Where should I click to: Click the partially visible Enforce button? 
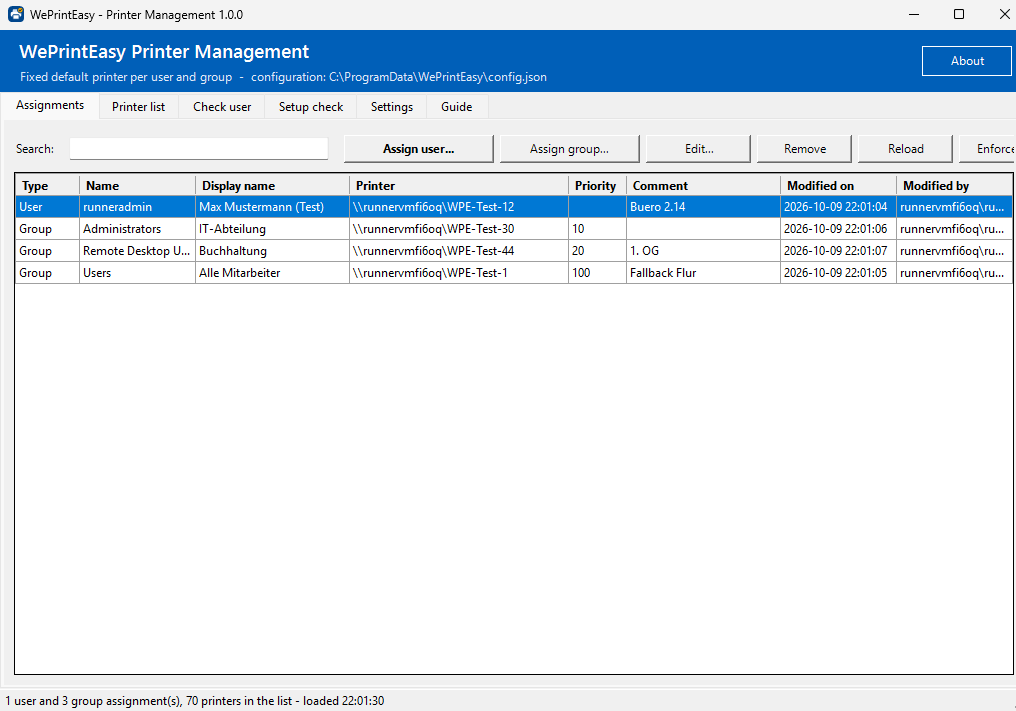(987, 149)
